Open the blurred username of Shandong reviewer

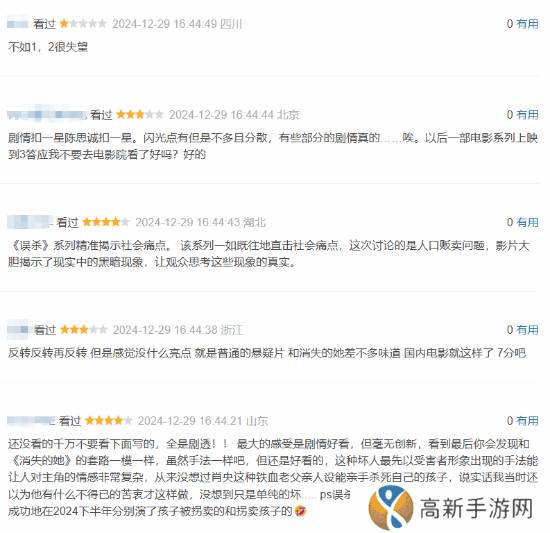[x=31, y=420]
